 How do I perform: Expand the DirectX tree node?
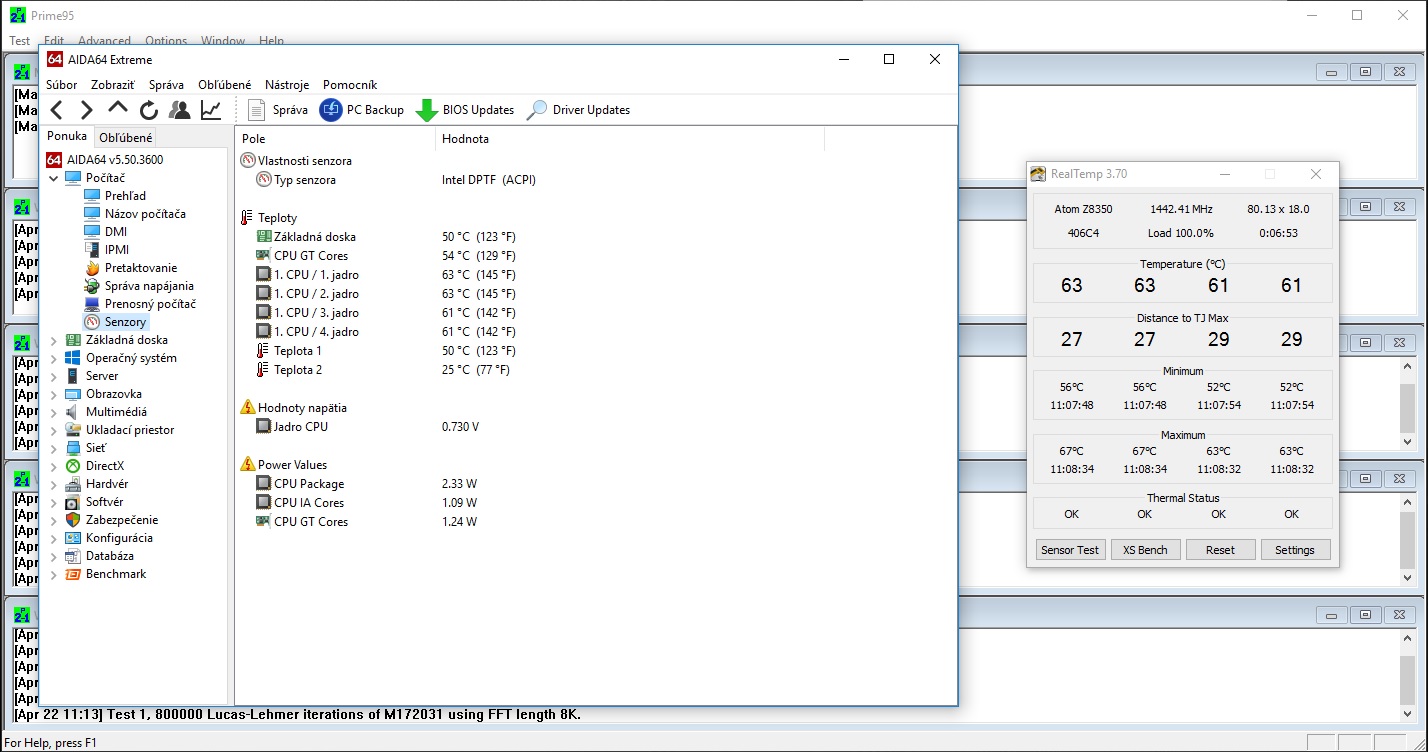(x=54, y=466)
